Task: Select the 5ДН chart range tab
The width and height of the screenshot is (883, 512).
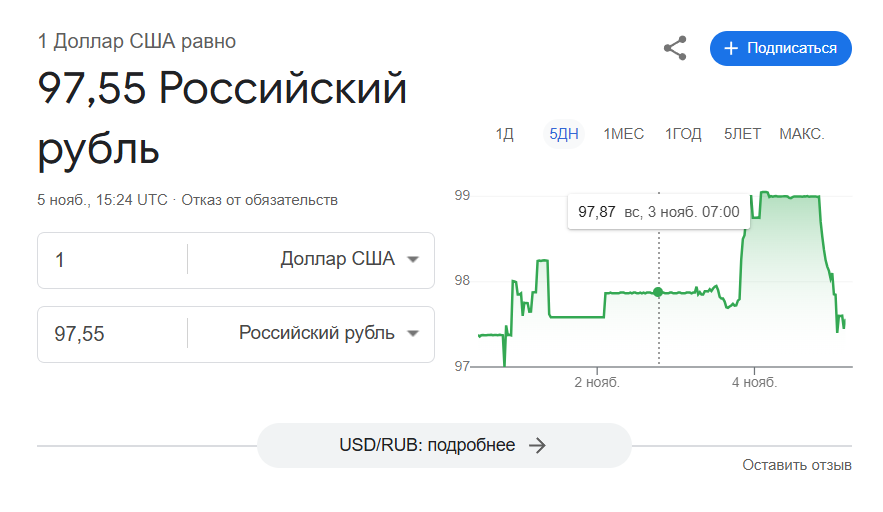Action: pyautogui.click(x=564, y=134)
